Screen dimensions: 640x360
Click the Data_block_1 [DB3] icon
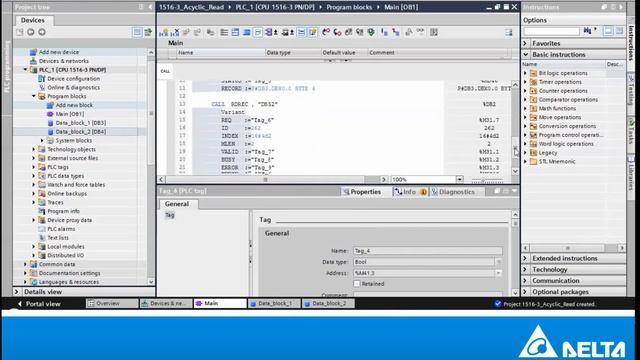50,123
